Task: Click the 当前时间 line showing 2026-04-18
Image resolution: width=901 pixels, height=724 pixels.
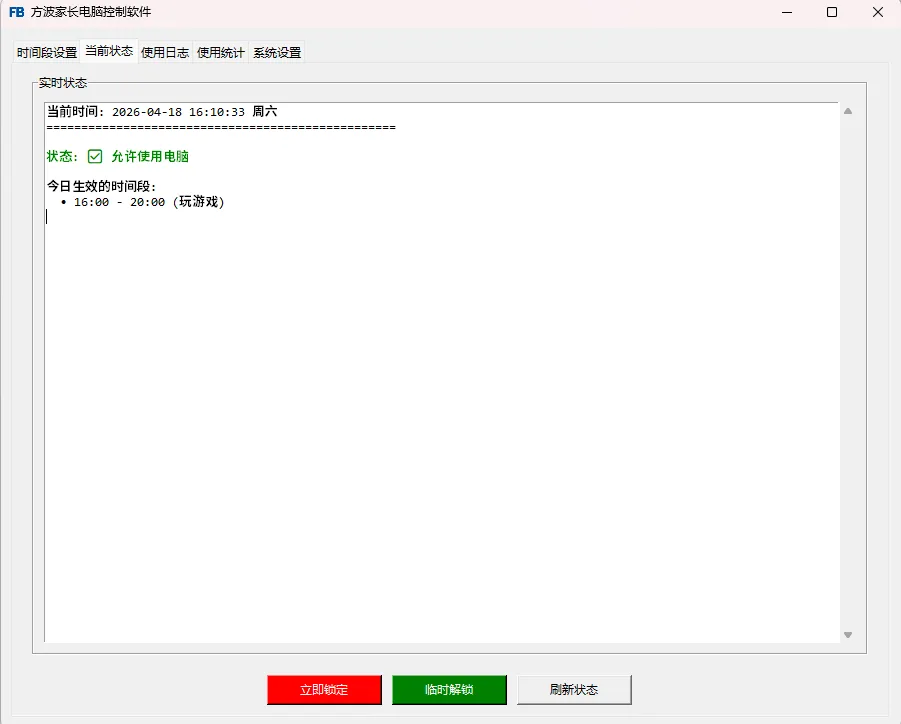Action: (x=162, y=111)
